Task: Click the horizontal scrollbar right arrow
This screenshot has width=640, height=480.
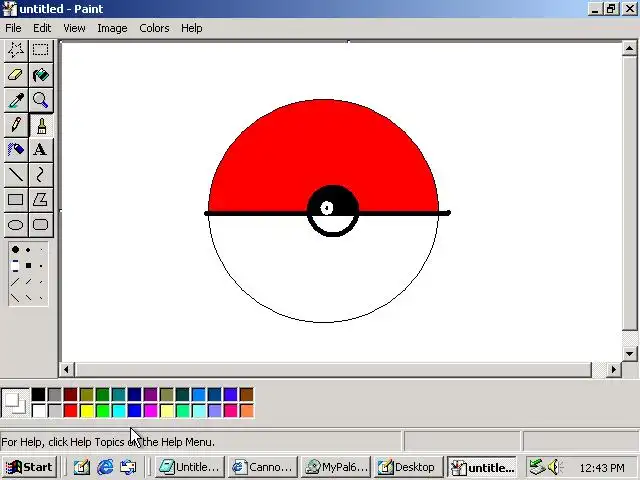Action: pos(613,370)
